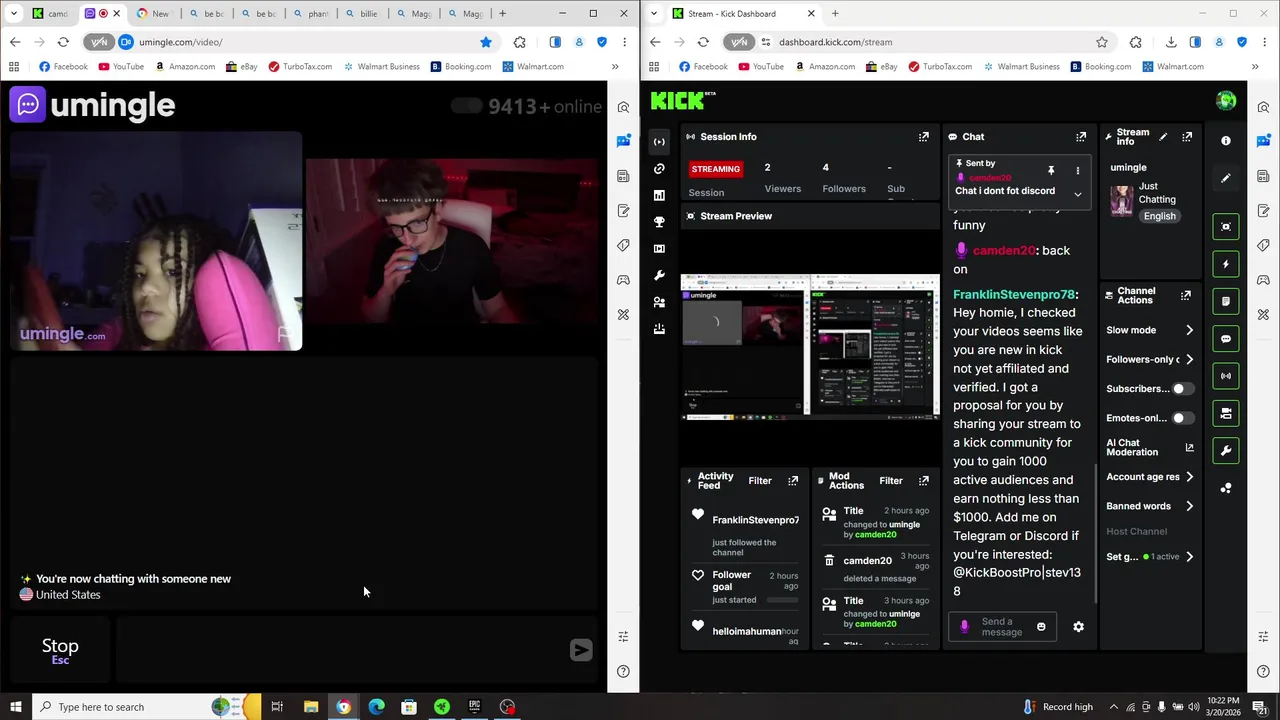Switch to the umingle browser tab
The height and width of the screenshot is (720, 1280).
click(101, 14)
